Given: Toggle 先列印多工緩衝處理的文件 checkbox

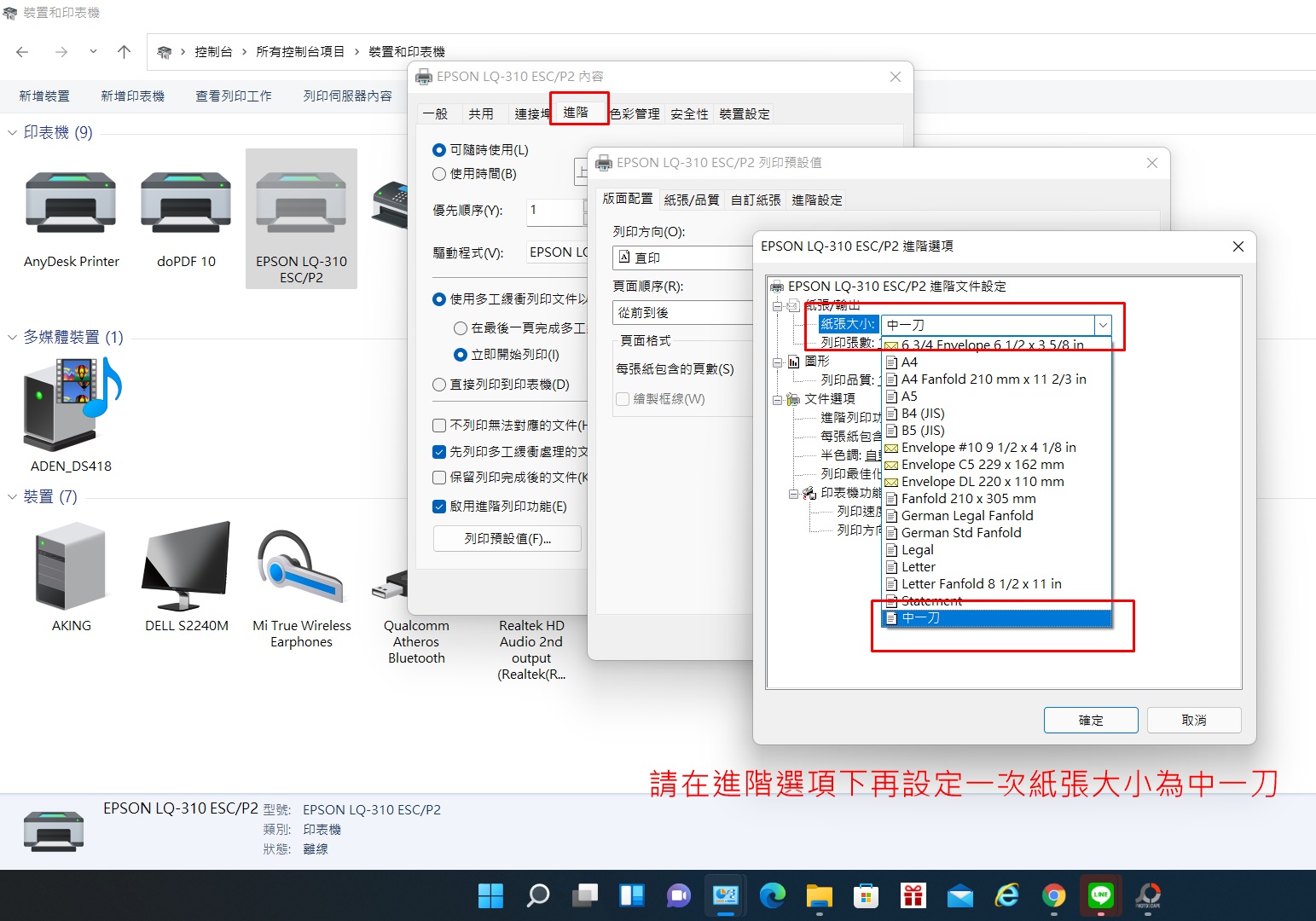Looking at the screenshot, I should point(439,452).
